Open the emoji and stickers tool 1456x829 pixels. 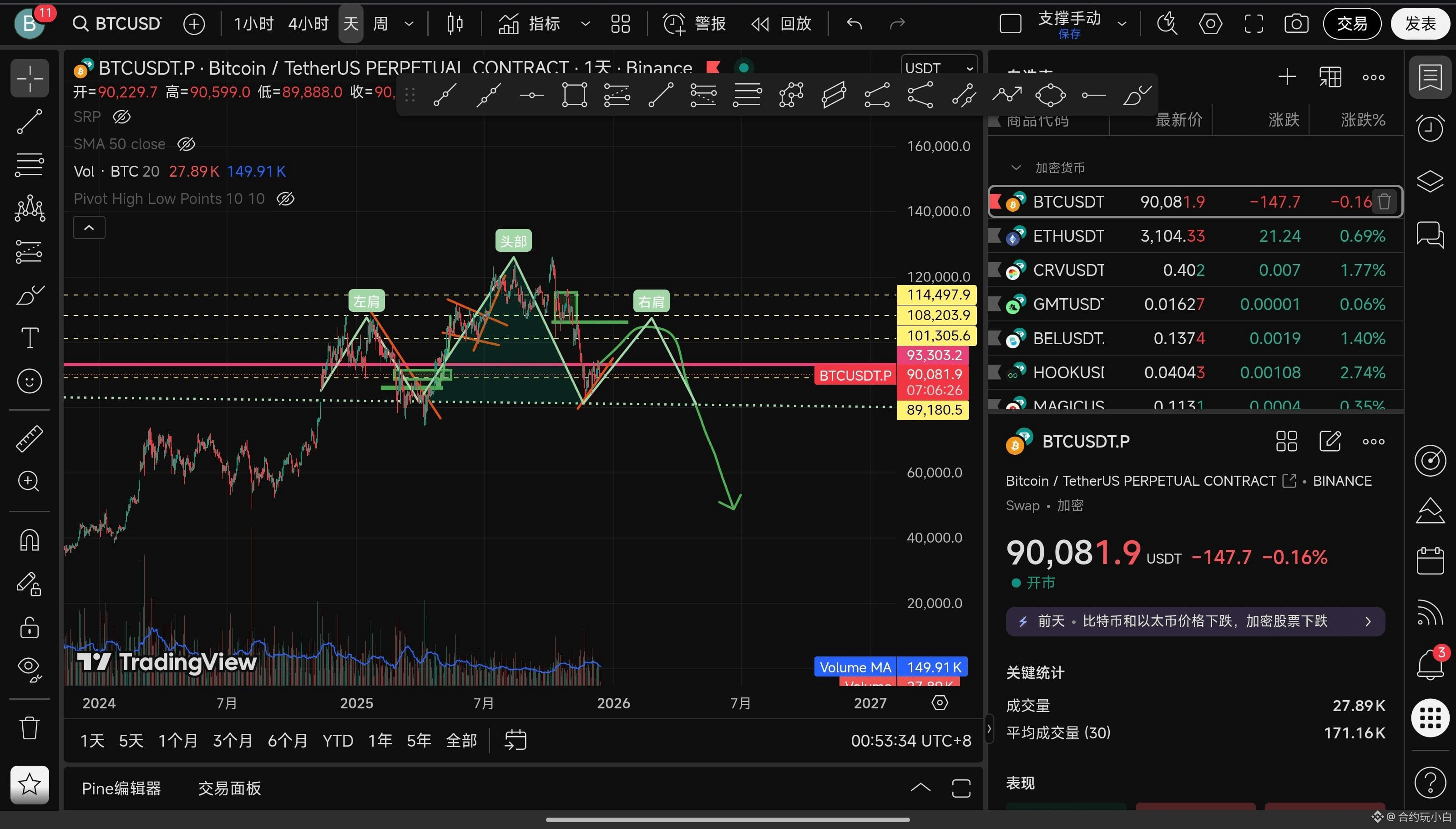[x=30, y=381]
